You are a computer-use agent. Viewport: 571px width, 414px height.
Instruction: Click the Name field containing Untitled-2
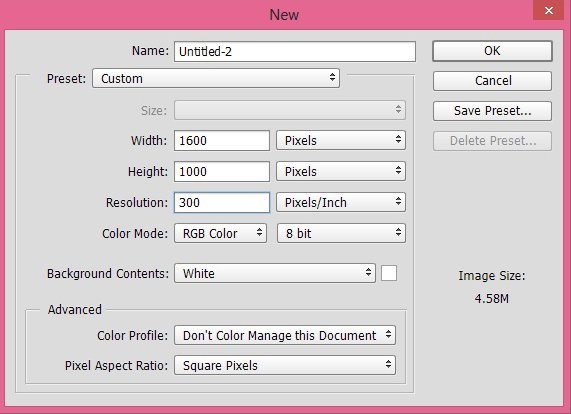pyautogui.click(x=295, y=51)
